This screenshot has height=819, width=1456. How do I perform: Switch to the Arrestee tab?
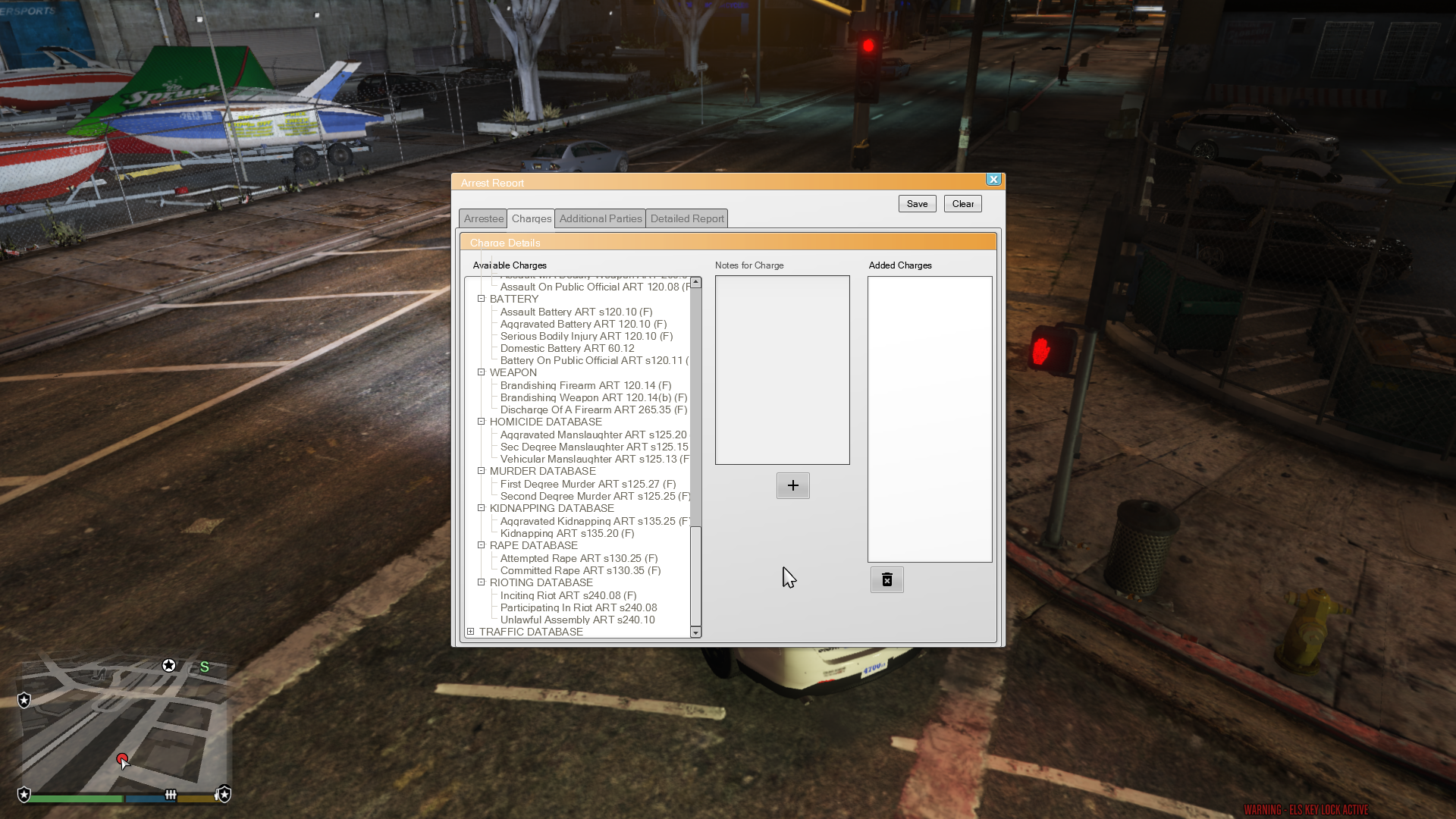click(x=483, y=218)
